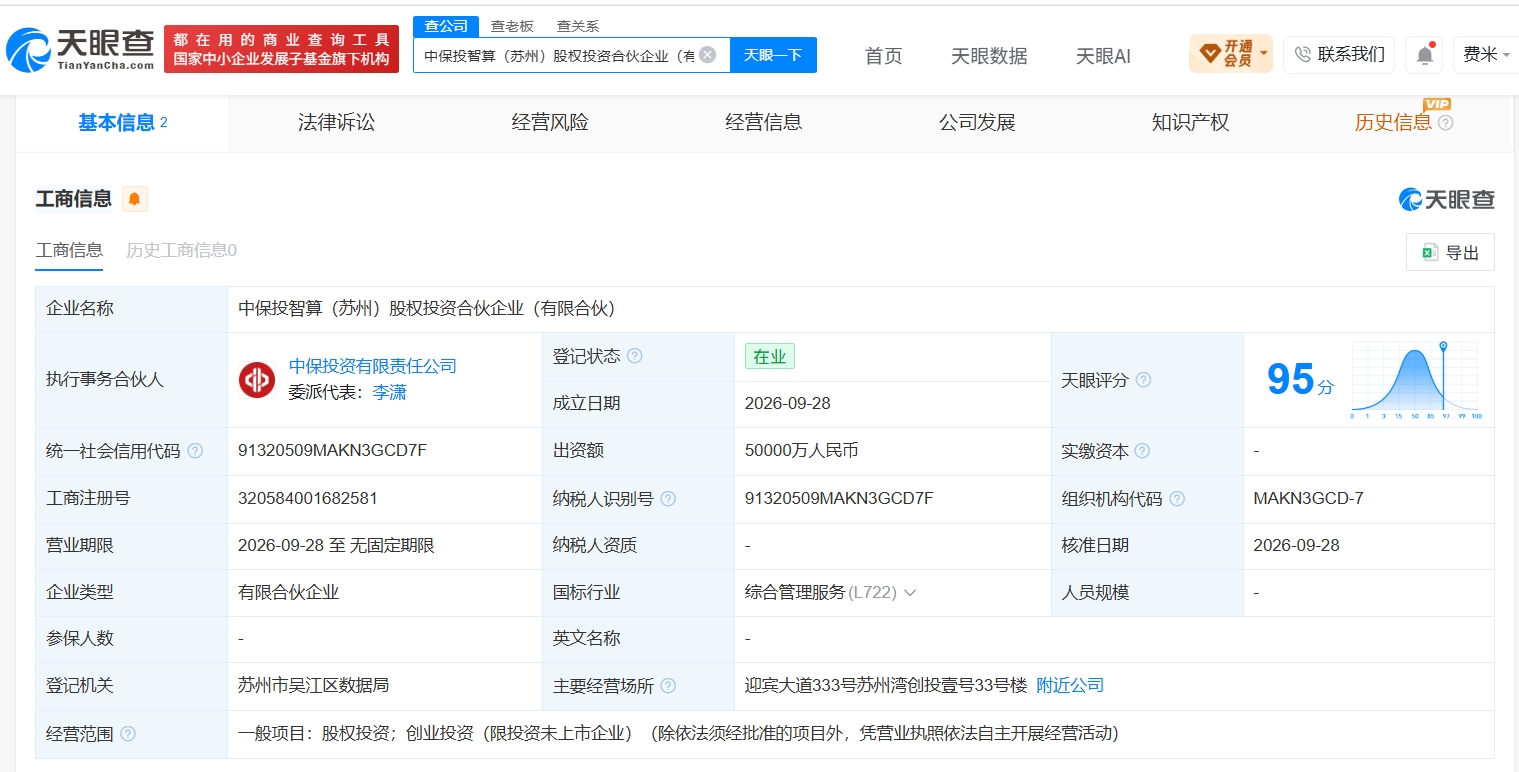Switch to 经营信息 tab
This screenshot has height=772, width=1519.
pos(764,123)
